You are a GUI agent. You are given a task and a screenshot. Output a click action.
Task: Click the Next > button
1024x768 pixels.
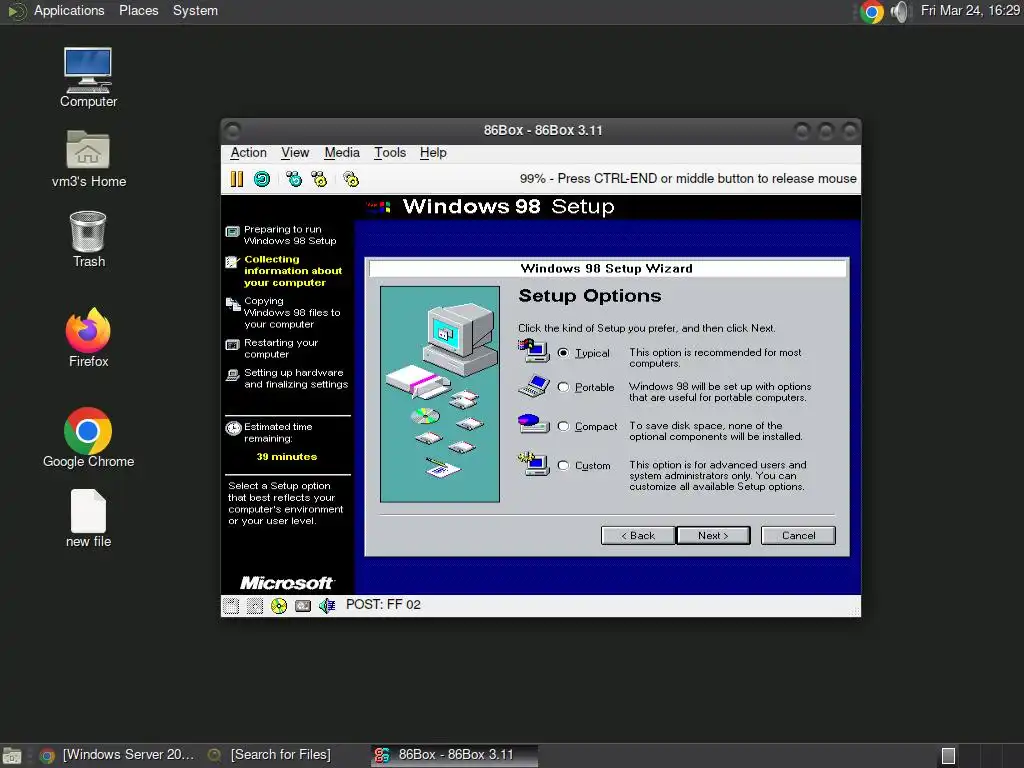click(713, 536)
